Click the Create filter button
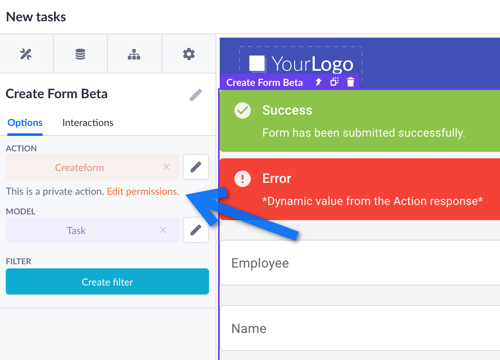This screenshot has width=500, height=360. click(107, 282)
